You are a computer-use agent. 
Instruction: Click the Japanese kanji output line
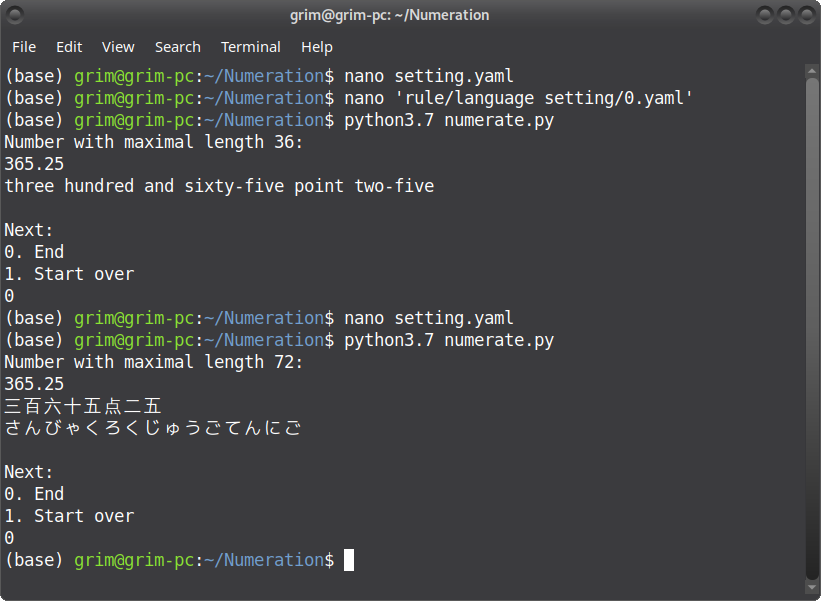click(x=83, y=407)
